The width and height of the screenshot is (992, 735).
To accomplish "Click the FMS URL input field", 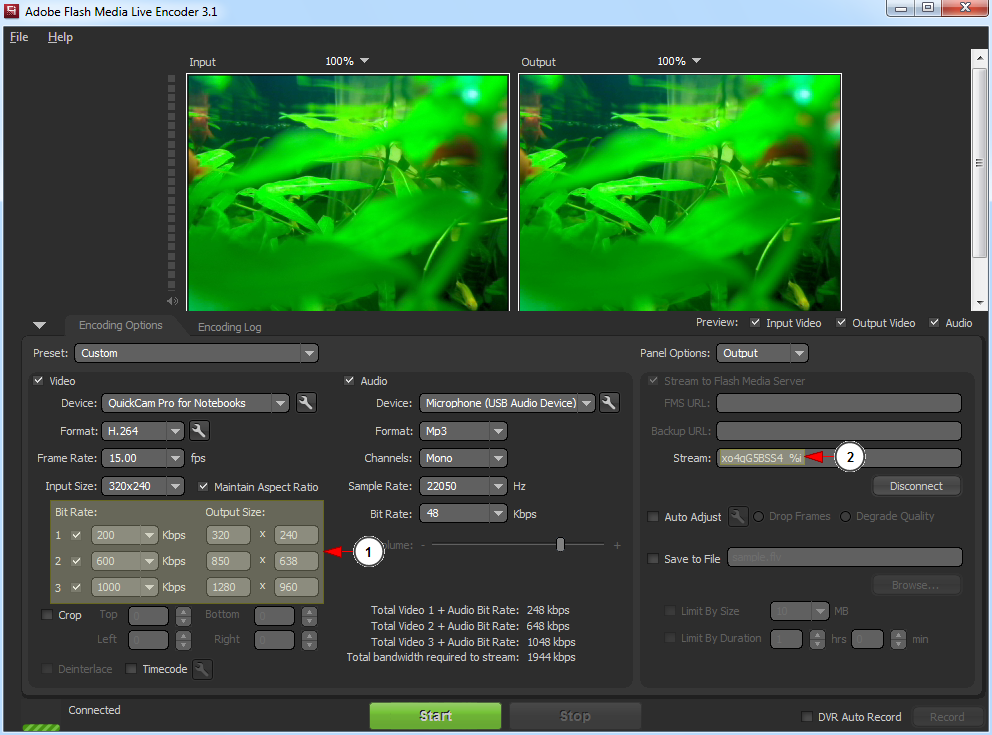I will click(x=839, y=403).
